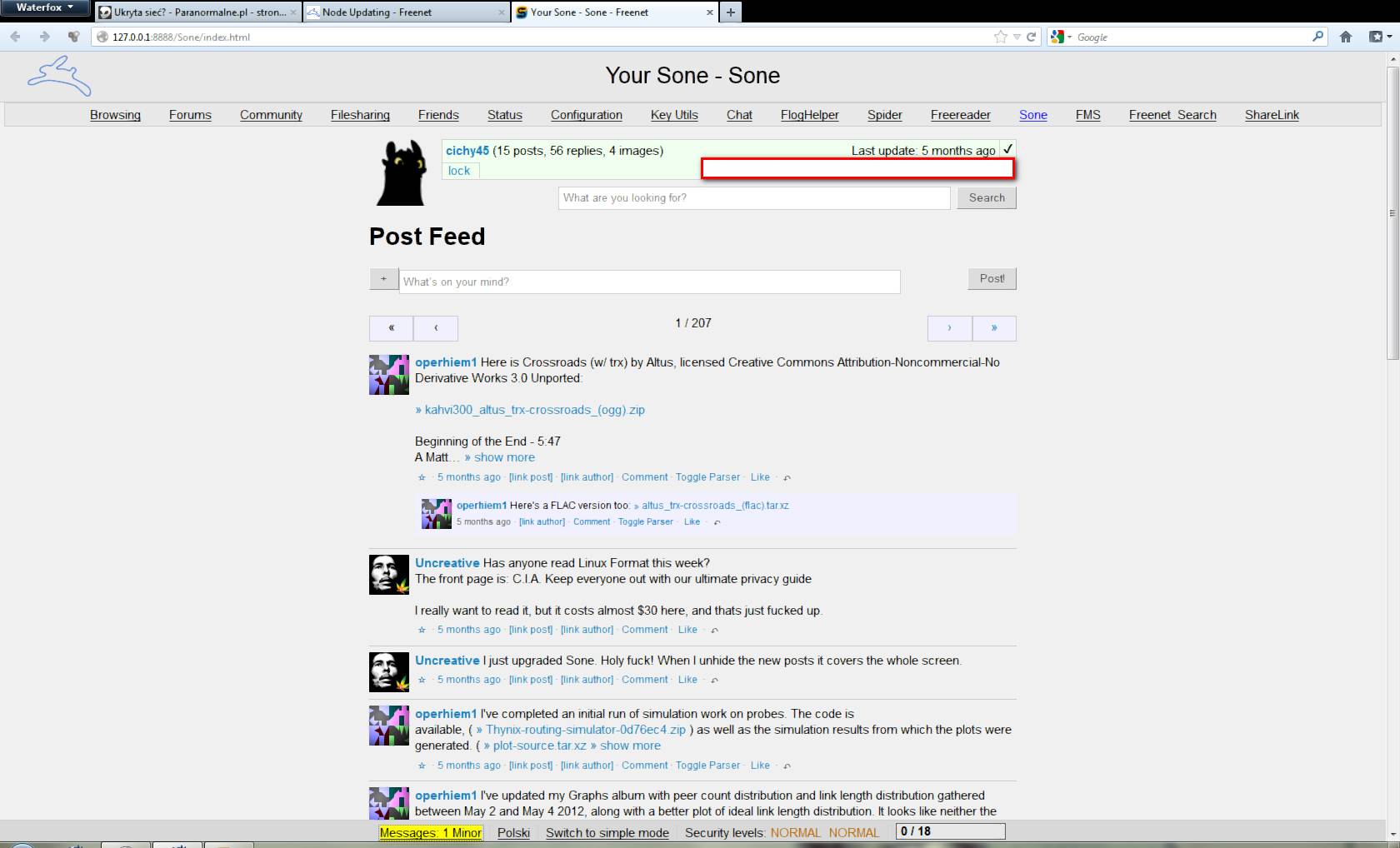Focus the 'What's on your mind?' post field
The width and height of the screenshot is (1400, 848).
point(649,282)
